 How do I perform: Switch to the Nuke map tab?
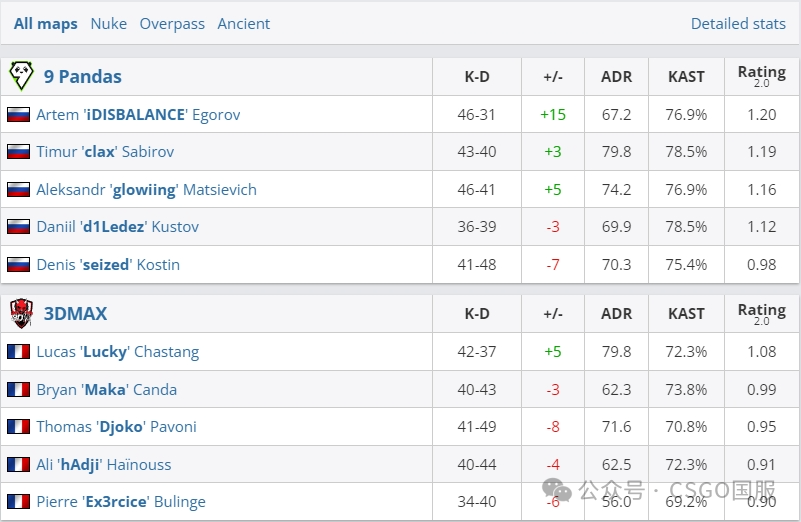tap(108, 24)
